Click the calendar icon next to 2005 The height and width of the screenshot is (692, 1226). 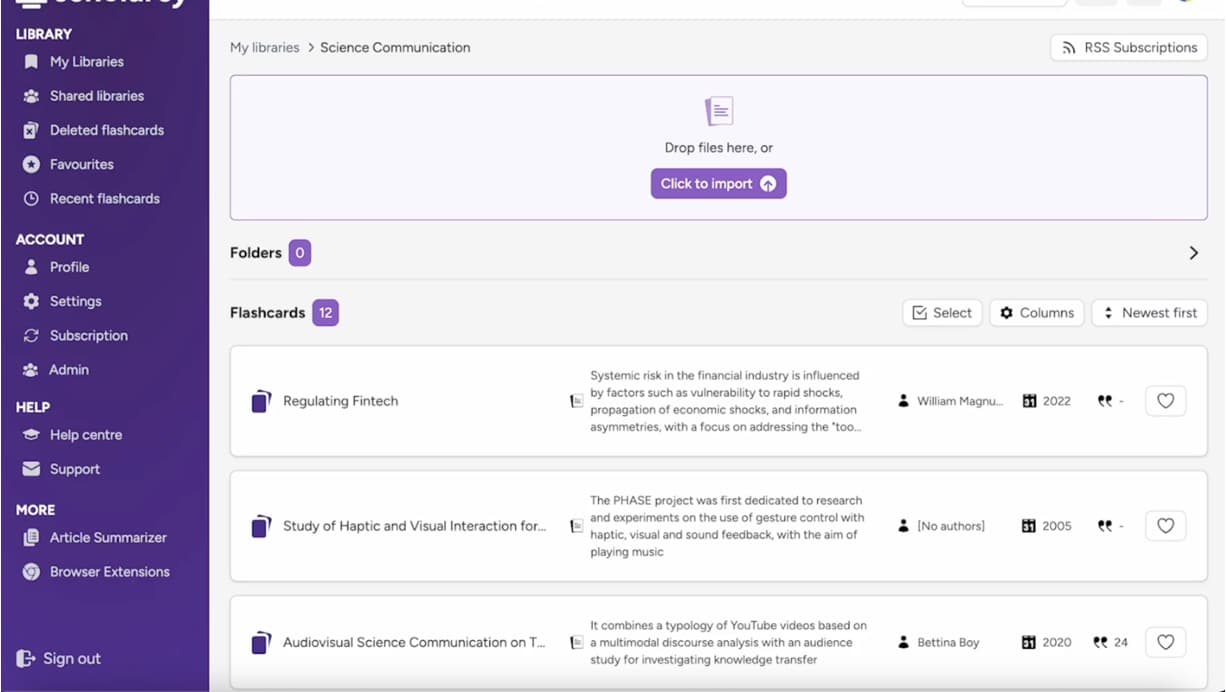pos(1029,526)
